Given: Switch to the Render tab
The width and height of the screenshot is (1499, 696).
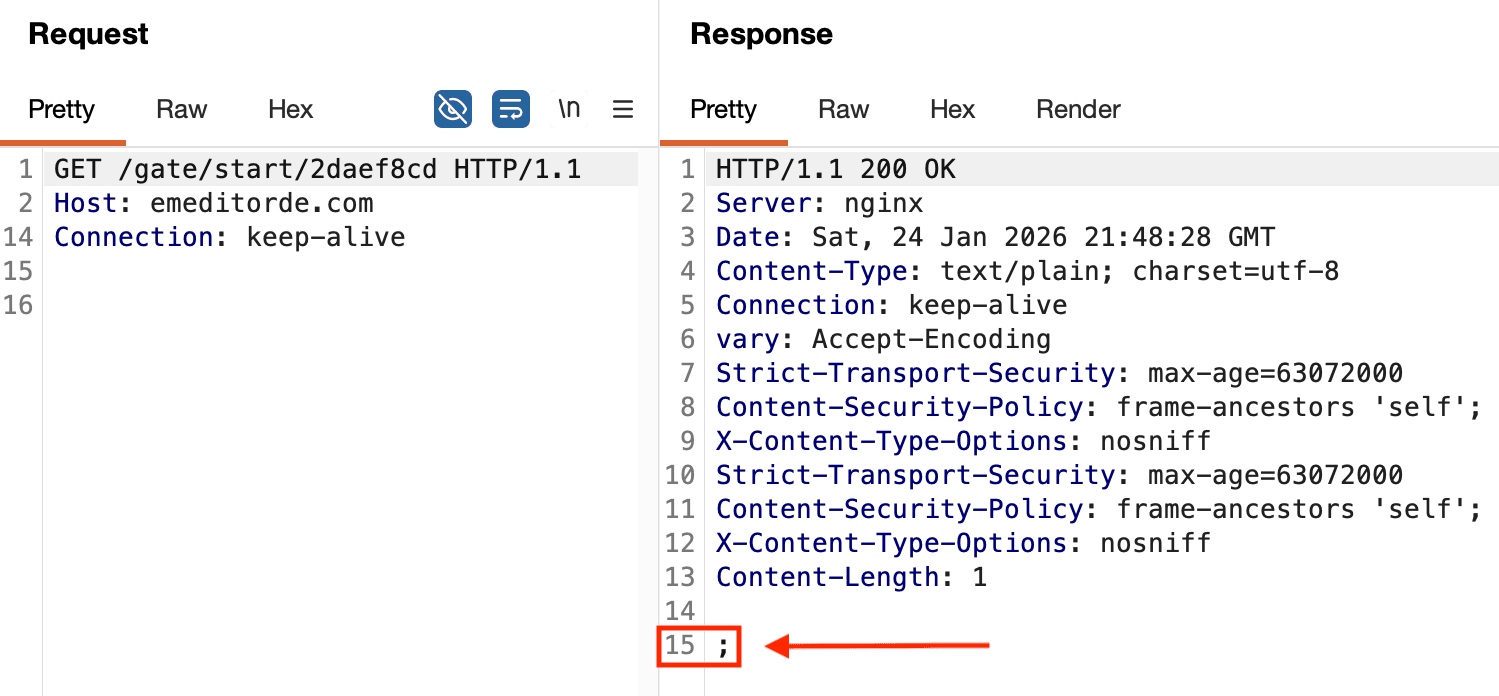Looking at the screenshot, I should coord(1078,109).
